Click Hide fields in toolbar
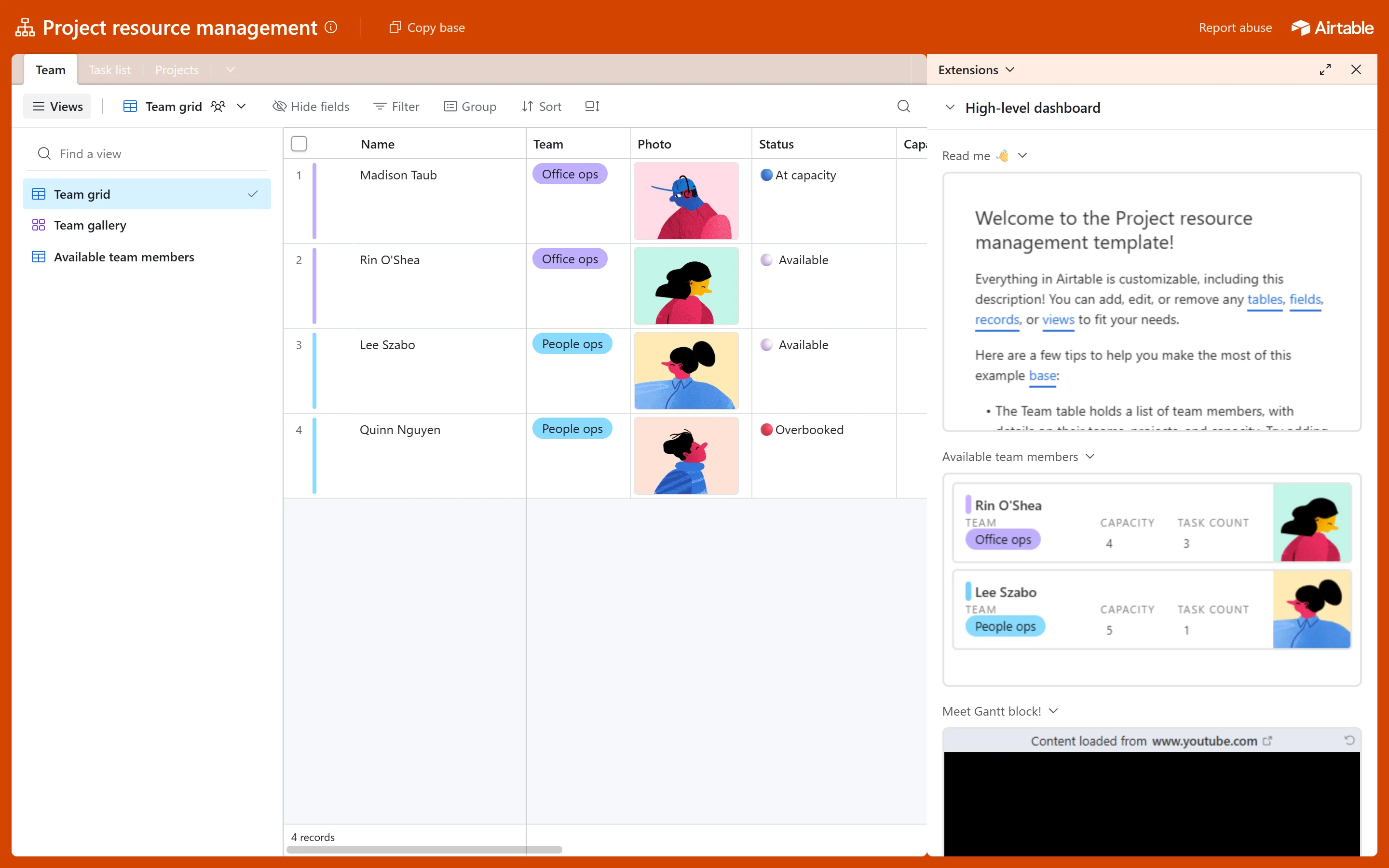Viewport: 1389px width, 868px height. click(x=311, y=106)
